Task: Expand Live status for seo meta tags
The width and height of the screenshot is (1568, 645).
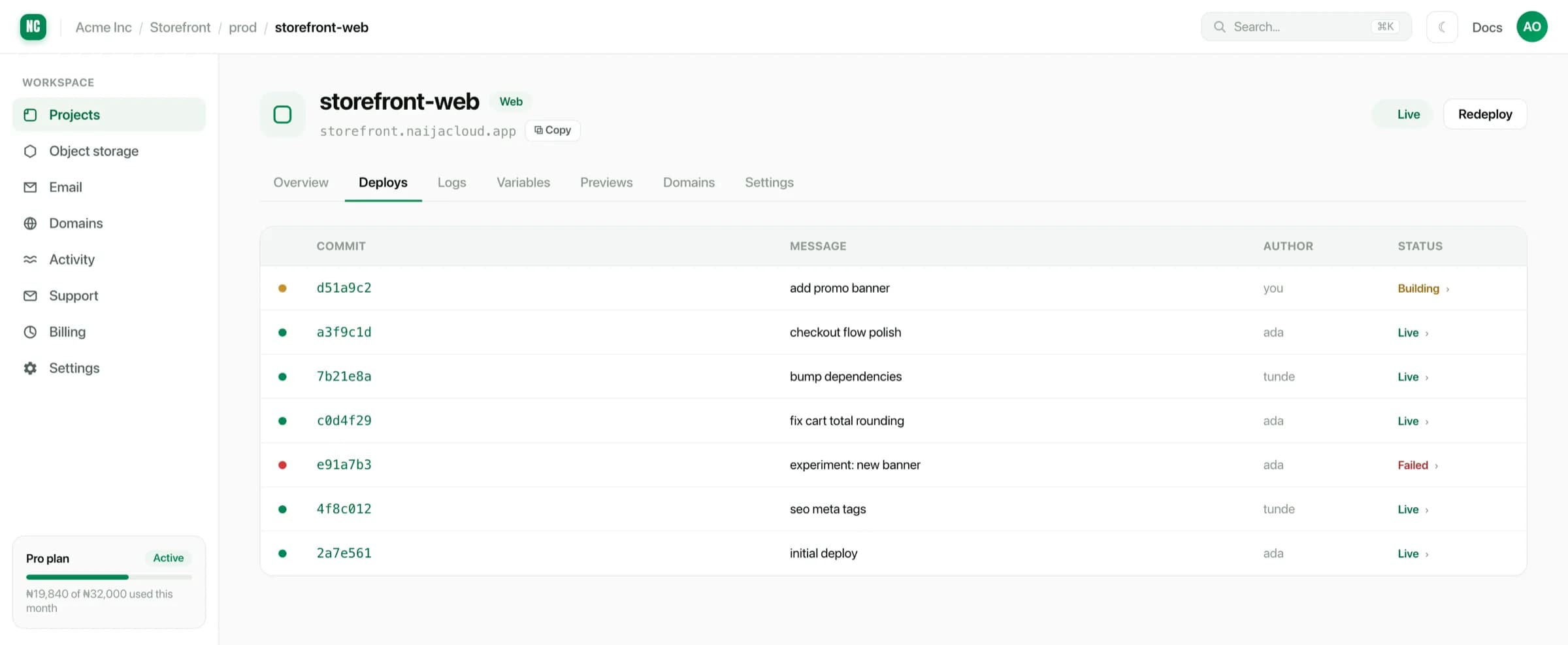Action: pyautogui.click(x=1426, y=510)
